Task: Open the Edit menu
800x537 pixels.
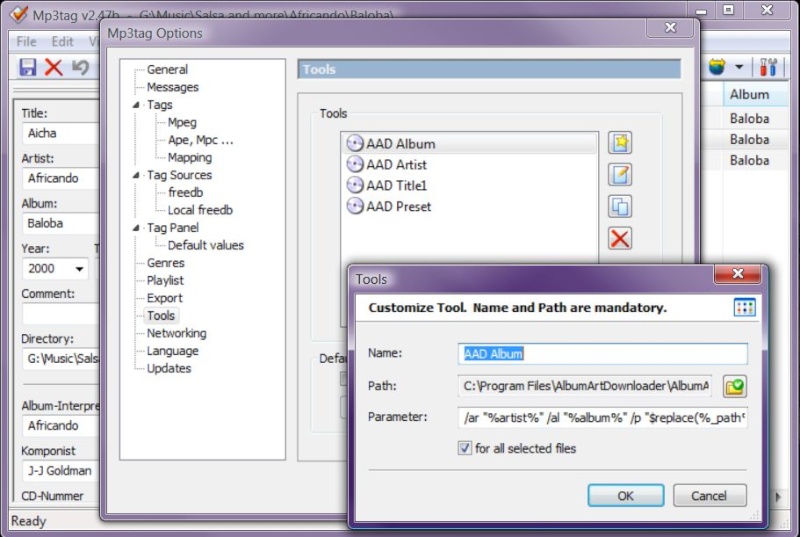Action: [x=62, y=41]
